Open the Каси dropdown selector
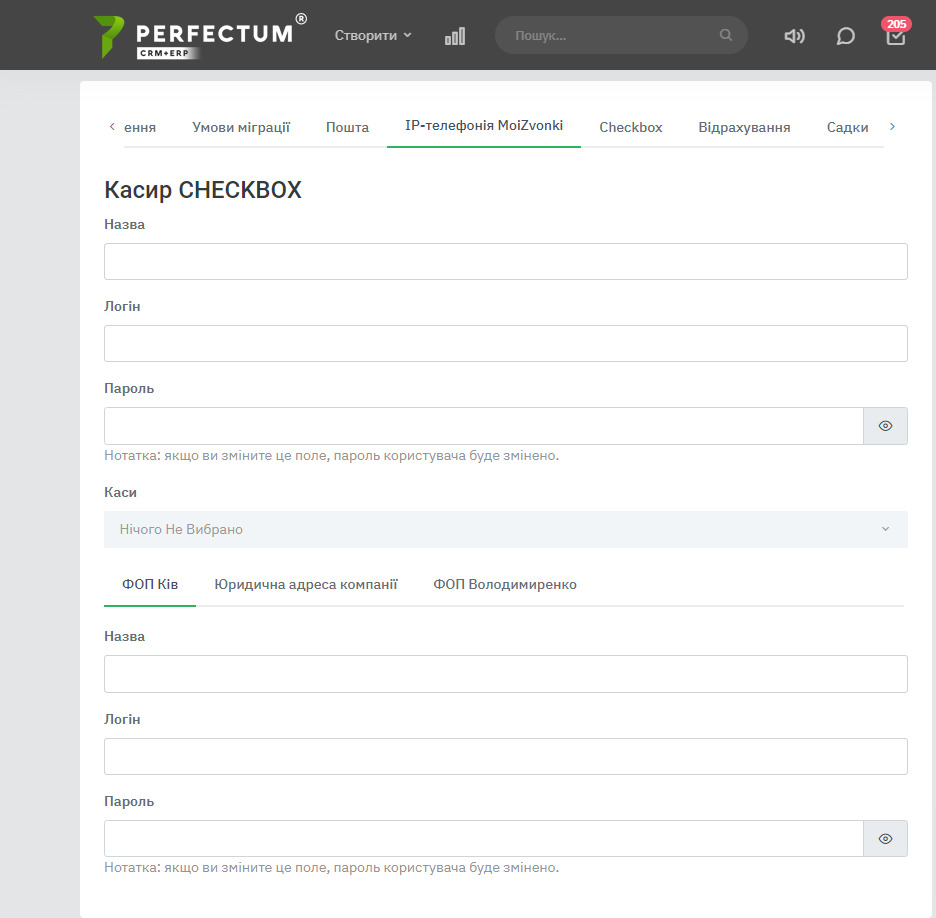 [x=505, y=529]
